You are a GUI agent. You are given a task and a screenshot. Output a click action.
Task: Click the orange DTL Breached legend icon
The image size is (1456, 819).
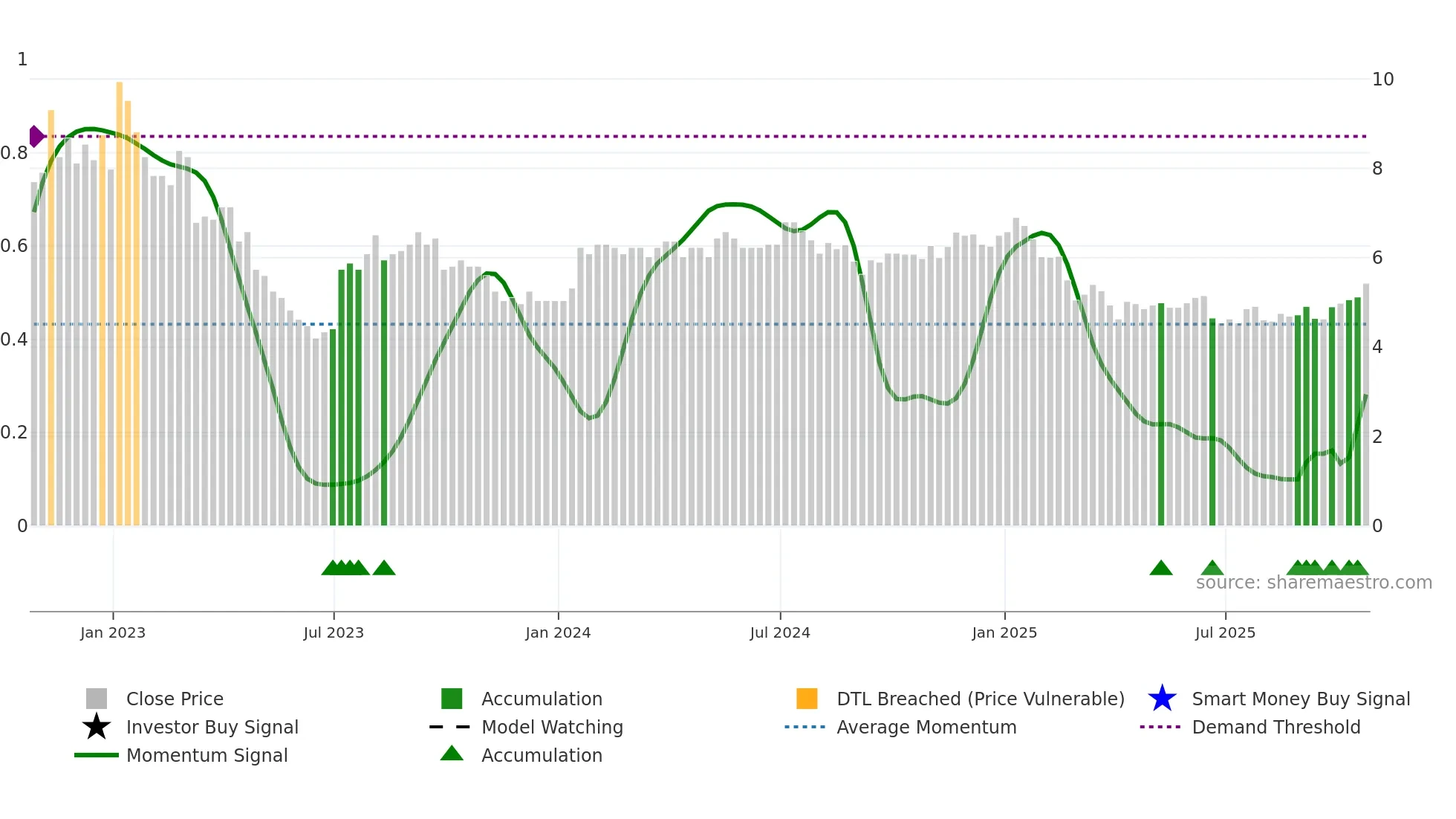pos(807,699)
